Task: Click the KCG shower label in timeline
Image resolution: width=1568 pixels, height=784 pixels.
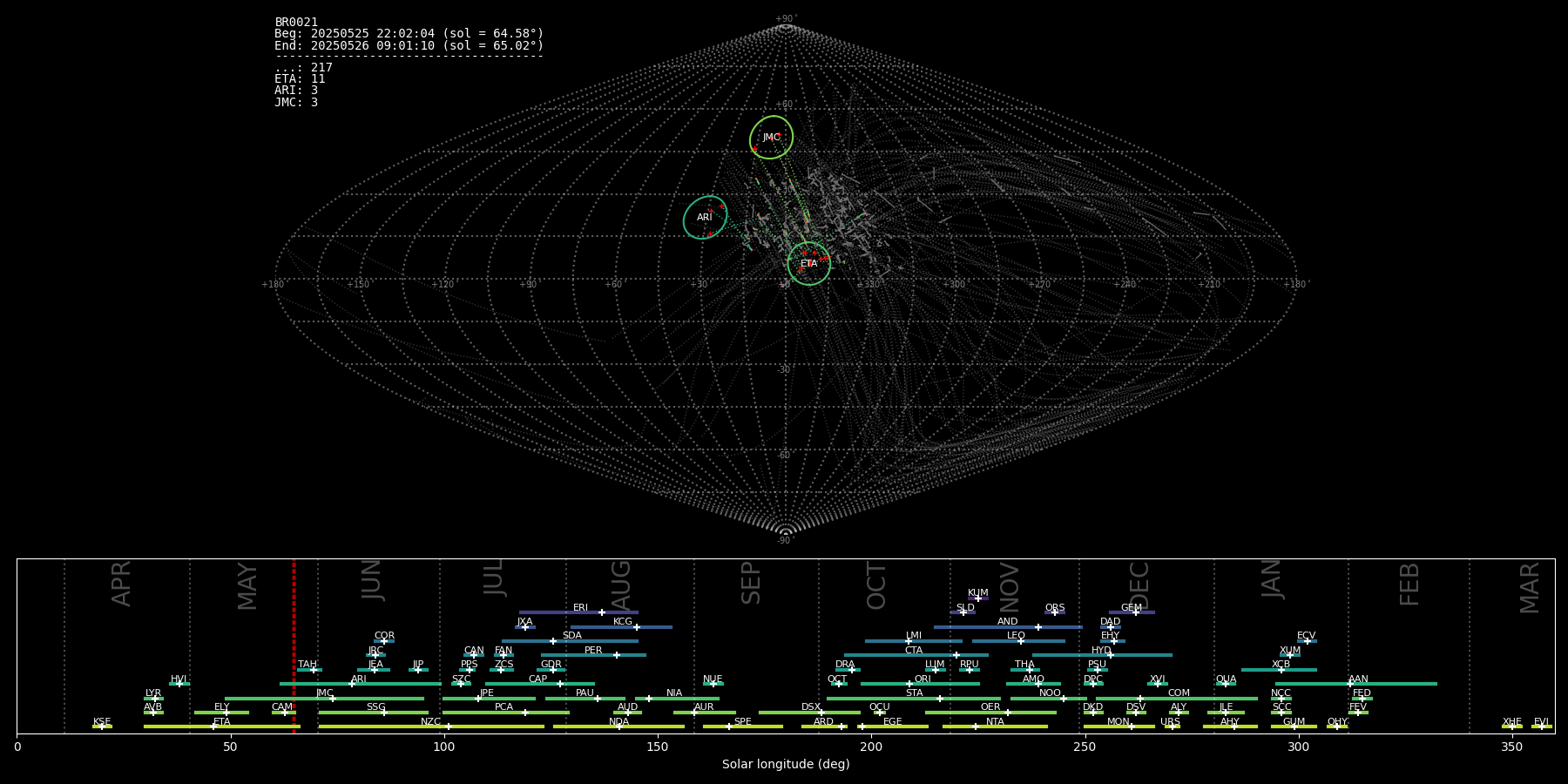Action: tap(623, 622)
